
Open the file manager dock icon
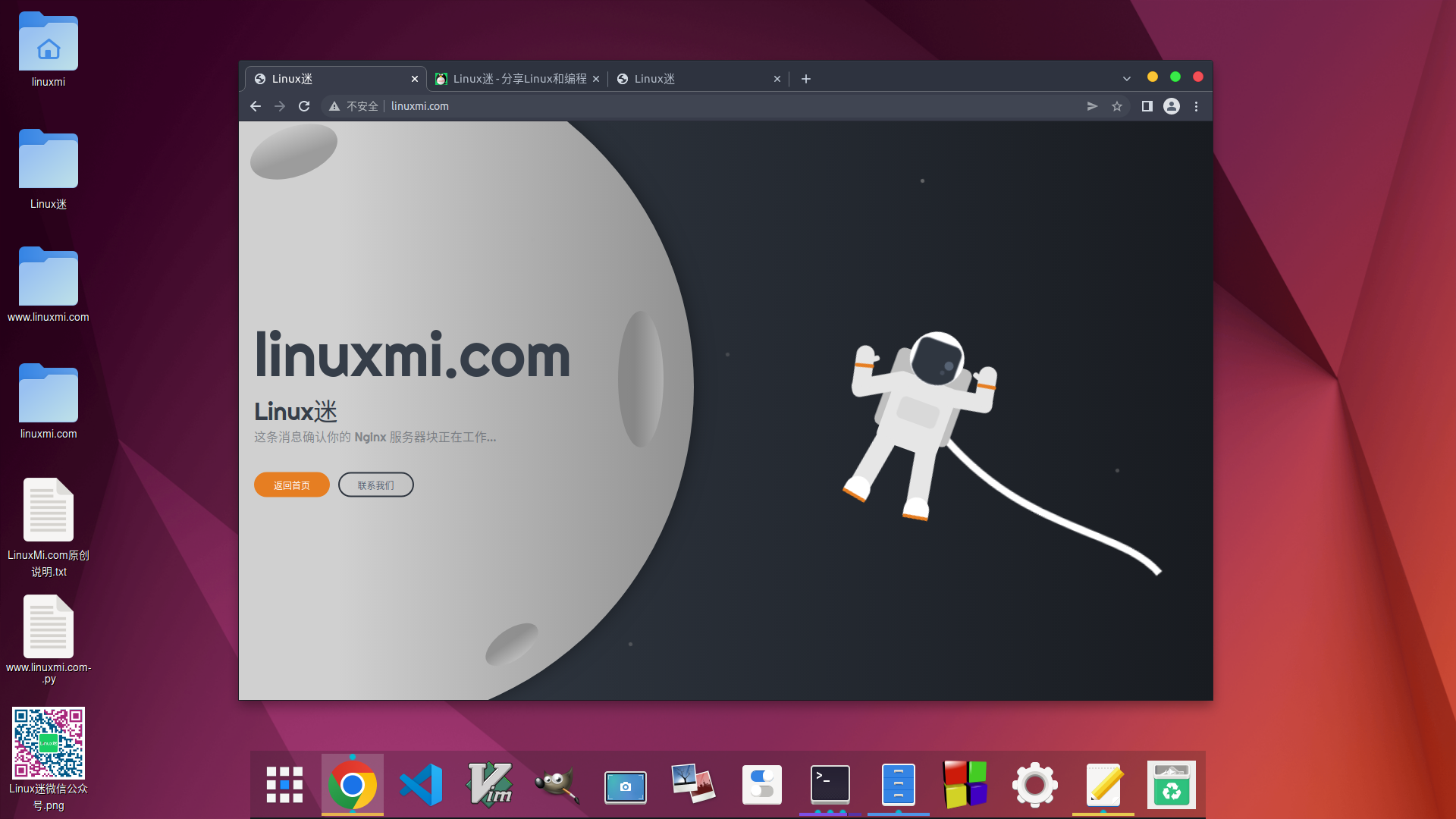(x=899, y=785)
